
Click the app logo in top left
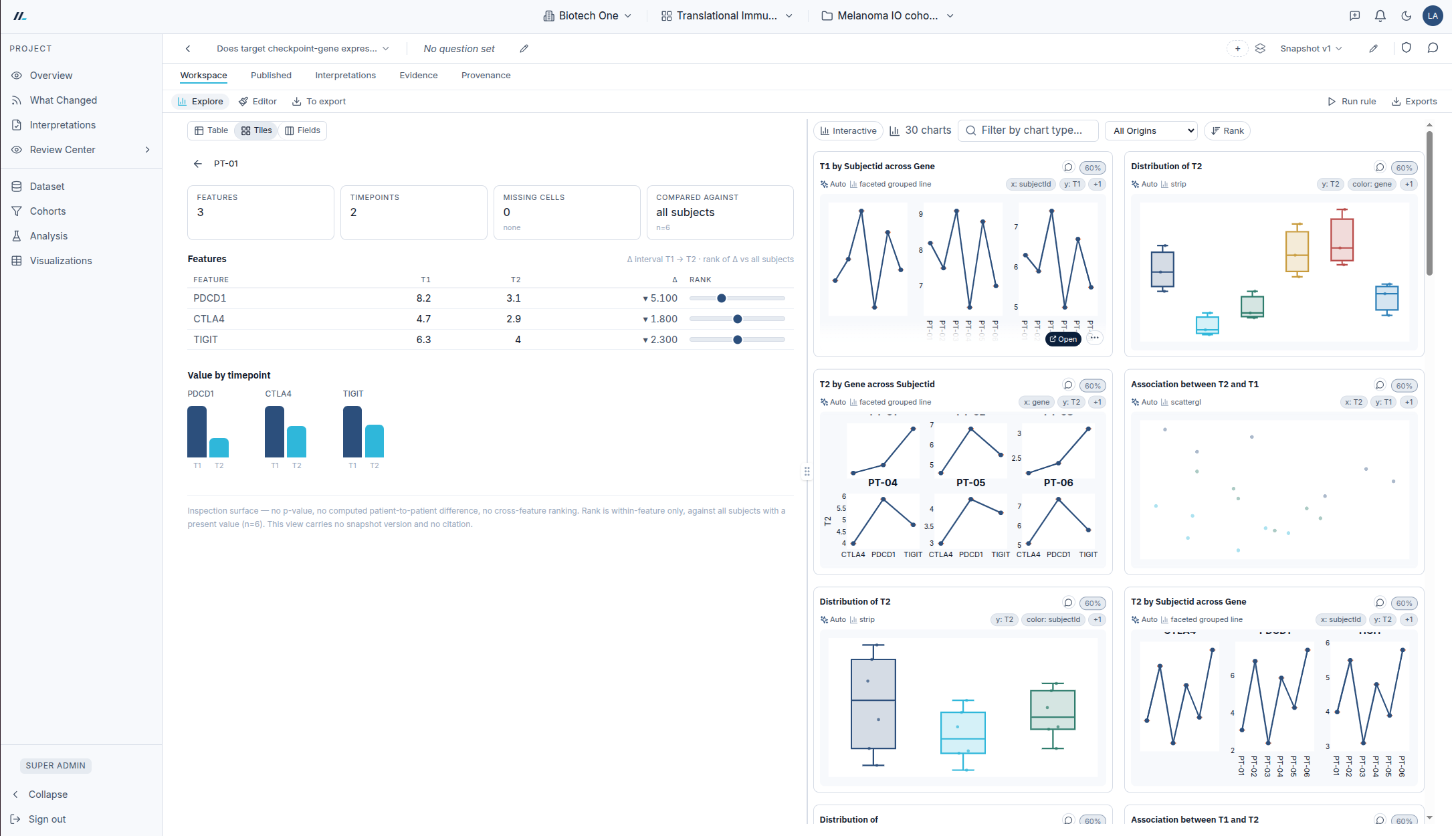tap(20, 16)
